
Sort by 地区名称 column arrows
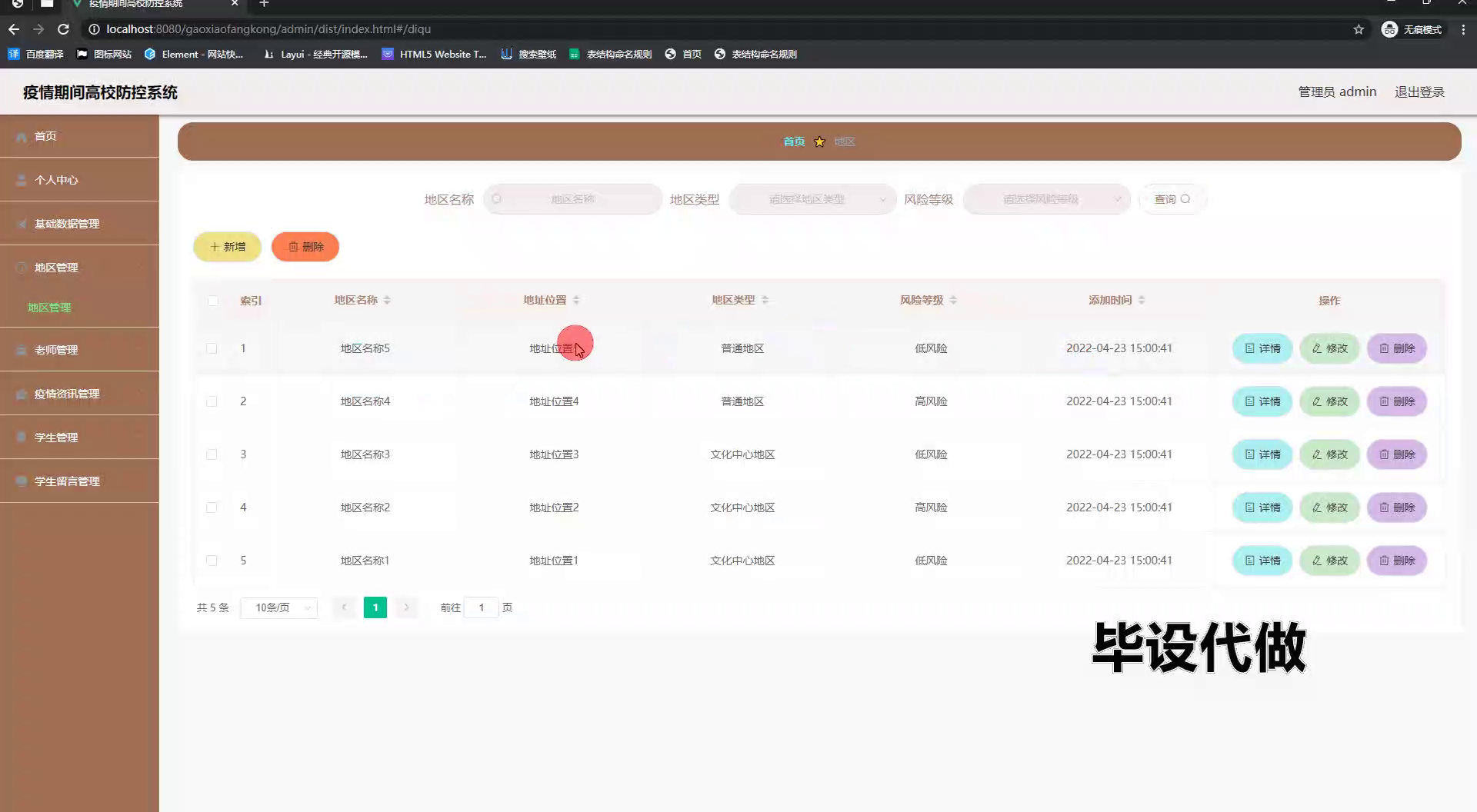[x=387, y=300]
